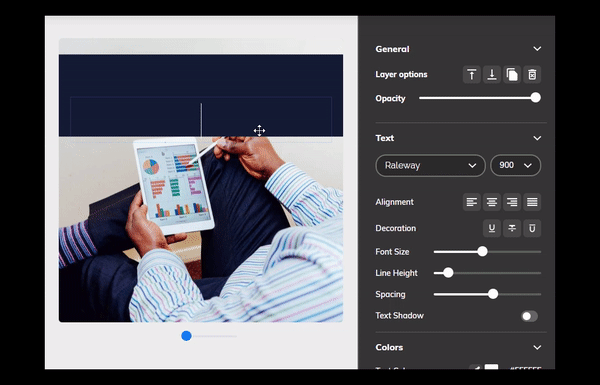Align text right
This screenshot has width=600, height=385.
pos(512,202)
